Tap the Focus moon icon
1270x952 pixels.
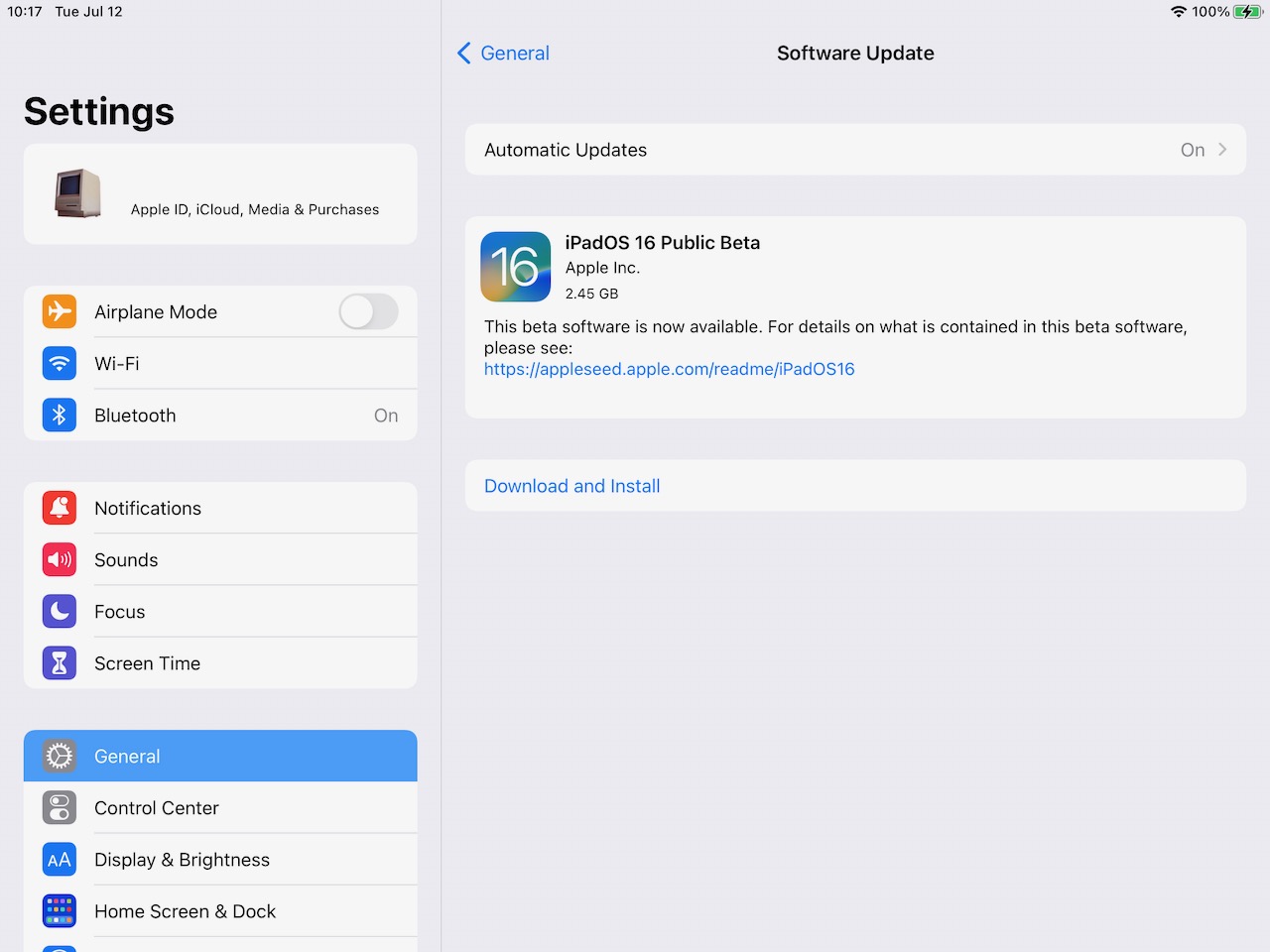point(60,611)
